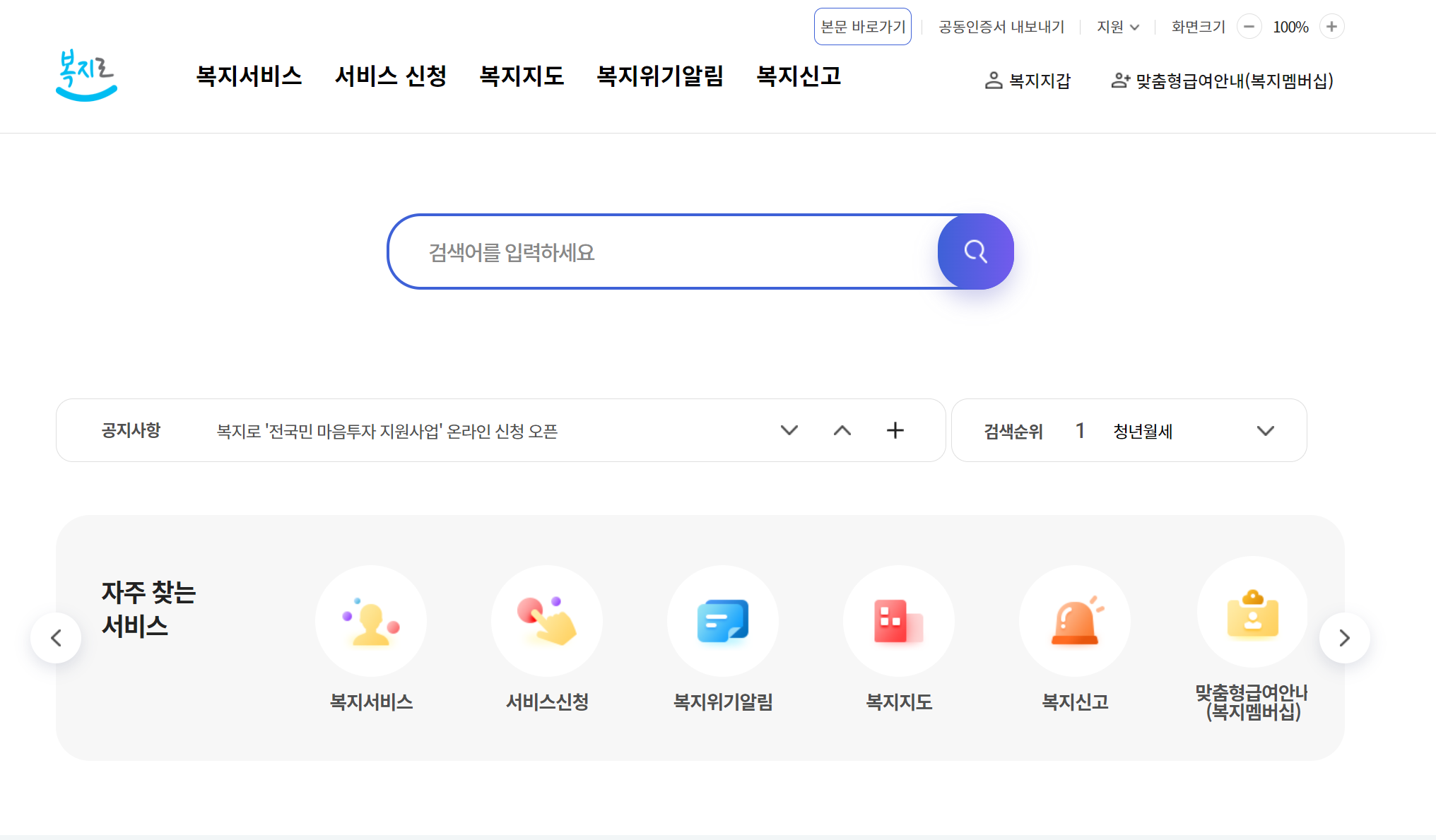Click the 서비스신청 hand icon

pos(547,621)
